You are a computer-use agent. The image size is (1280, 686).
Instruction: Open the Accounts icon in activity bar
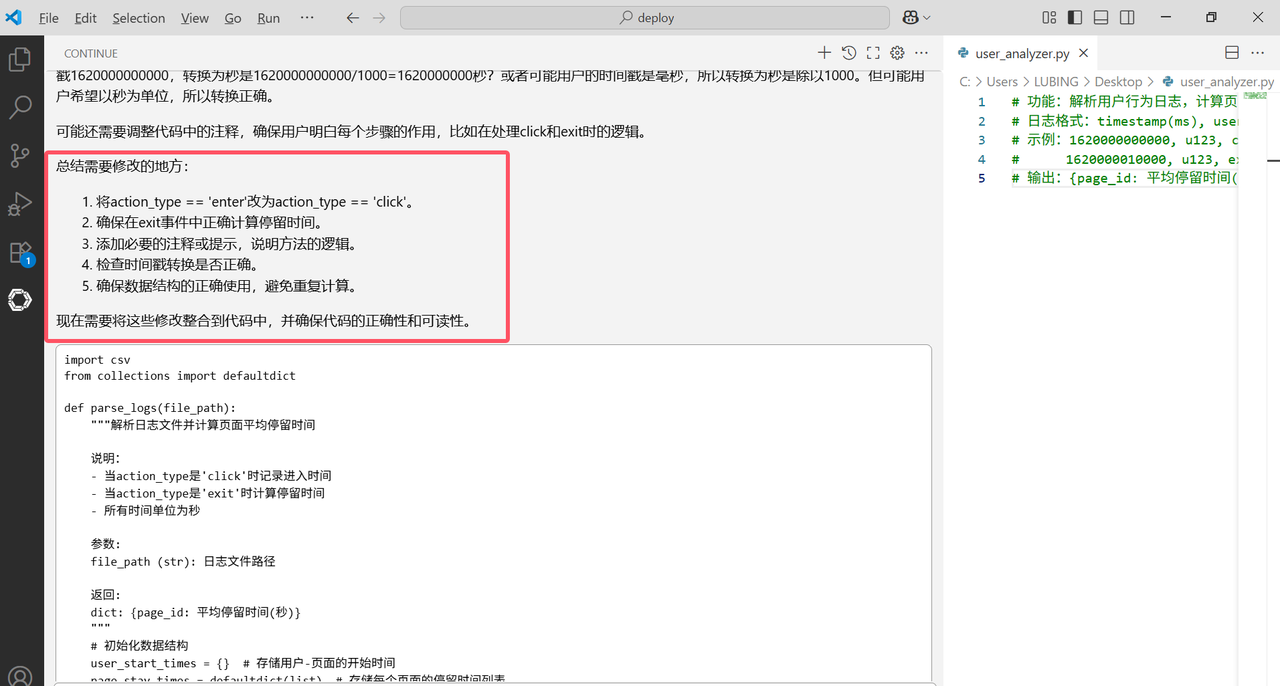pos(20,676)
